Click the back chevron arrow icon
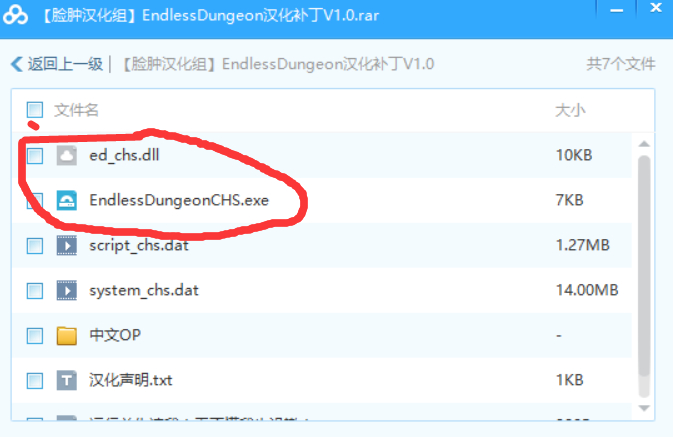This screenshot has height=437, width=673. (17, 64)
